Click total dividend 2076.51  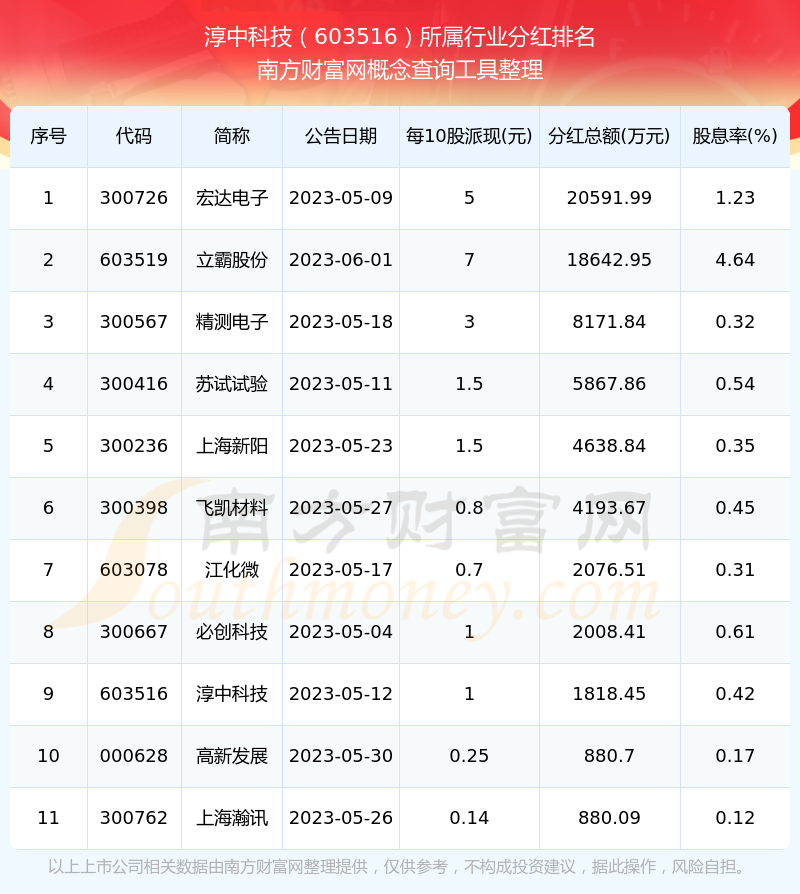[609, 570]
